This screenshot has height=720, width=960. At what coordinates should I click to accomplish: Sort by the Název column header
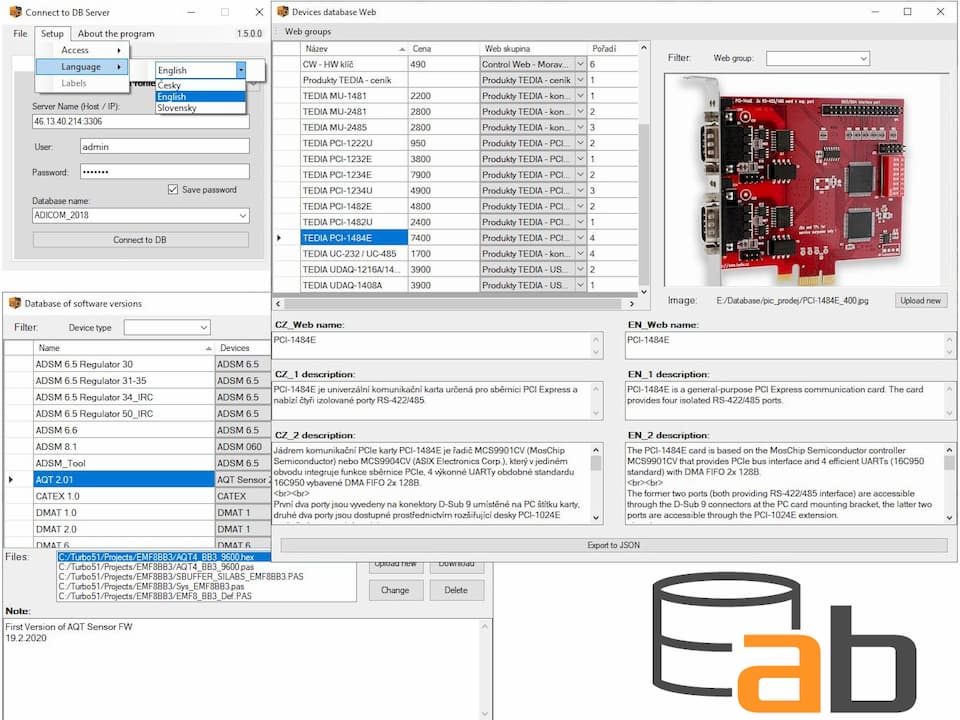(x=354, y=48)
